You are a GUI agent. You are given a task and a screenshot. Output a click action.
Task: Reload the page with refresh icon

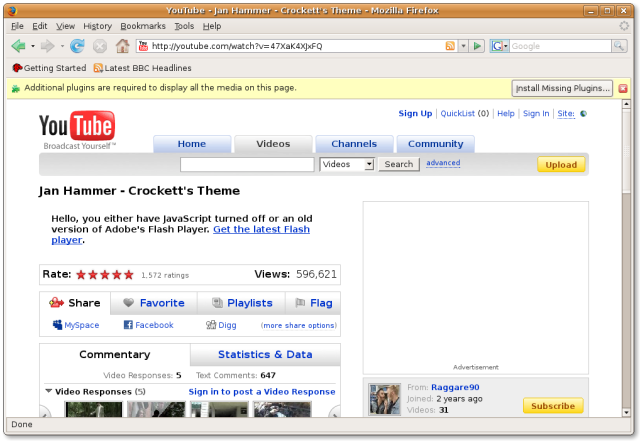[x=77, y=46]
